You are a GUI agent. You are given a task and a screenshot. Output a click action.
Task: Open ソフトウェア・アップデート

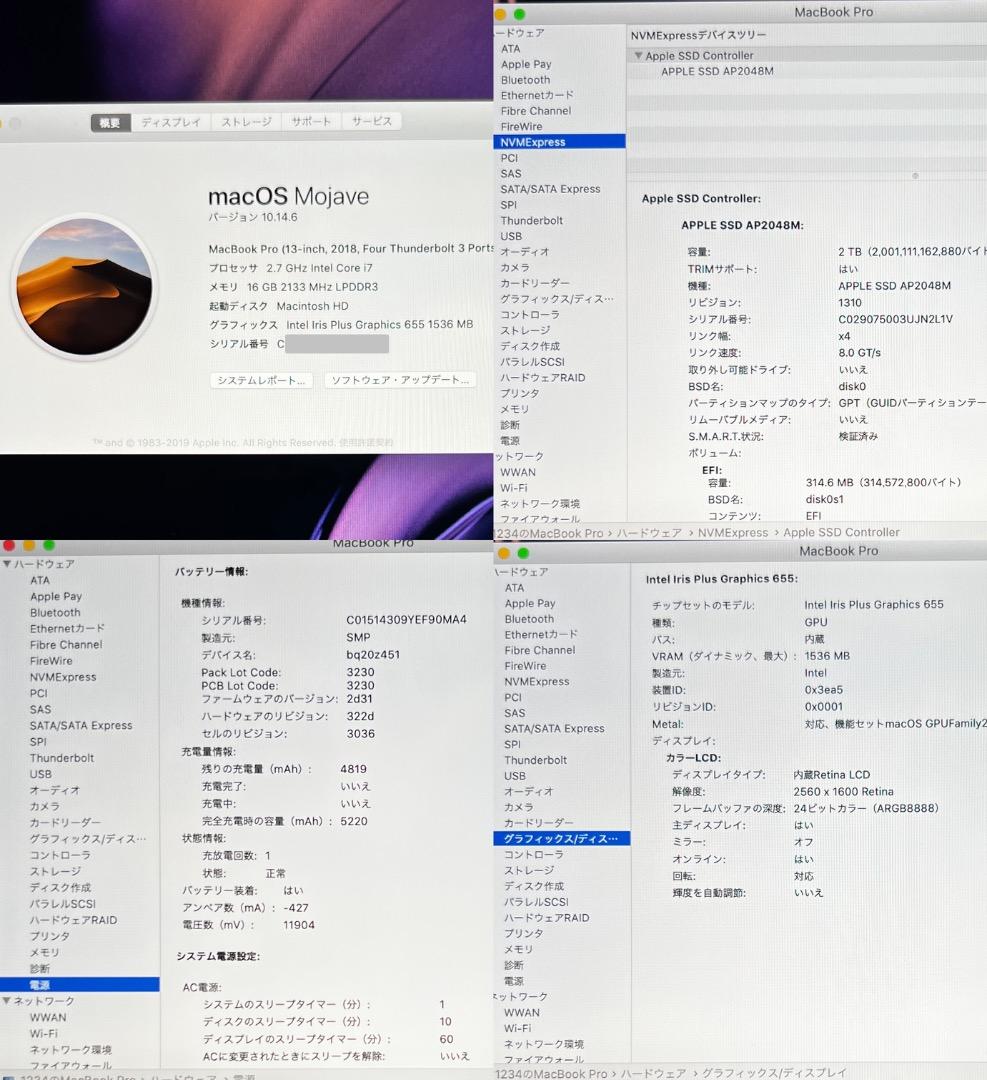coord(400,379)
